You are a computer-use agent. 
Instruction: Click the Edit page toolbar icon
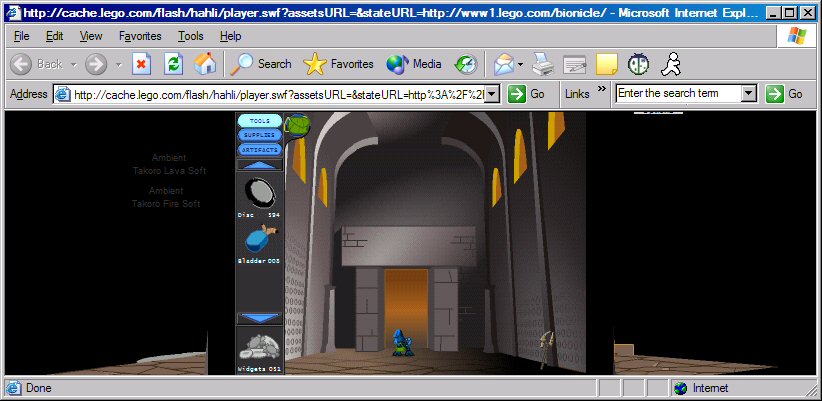[575, 64]
